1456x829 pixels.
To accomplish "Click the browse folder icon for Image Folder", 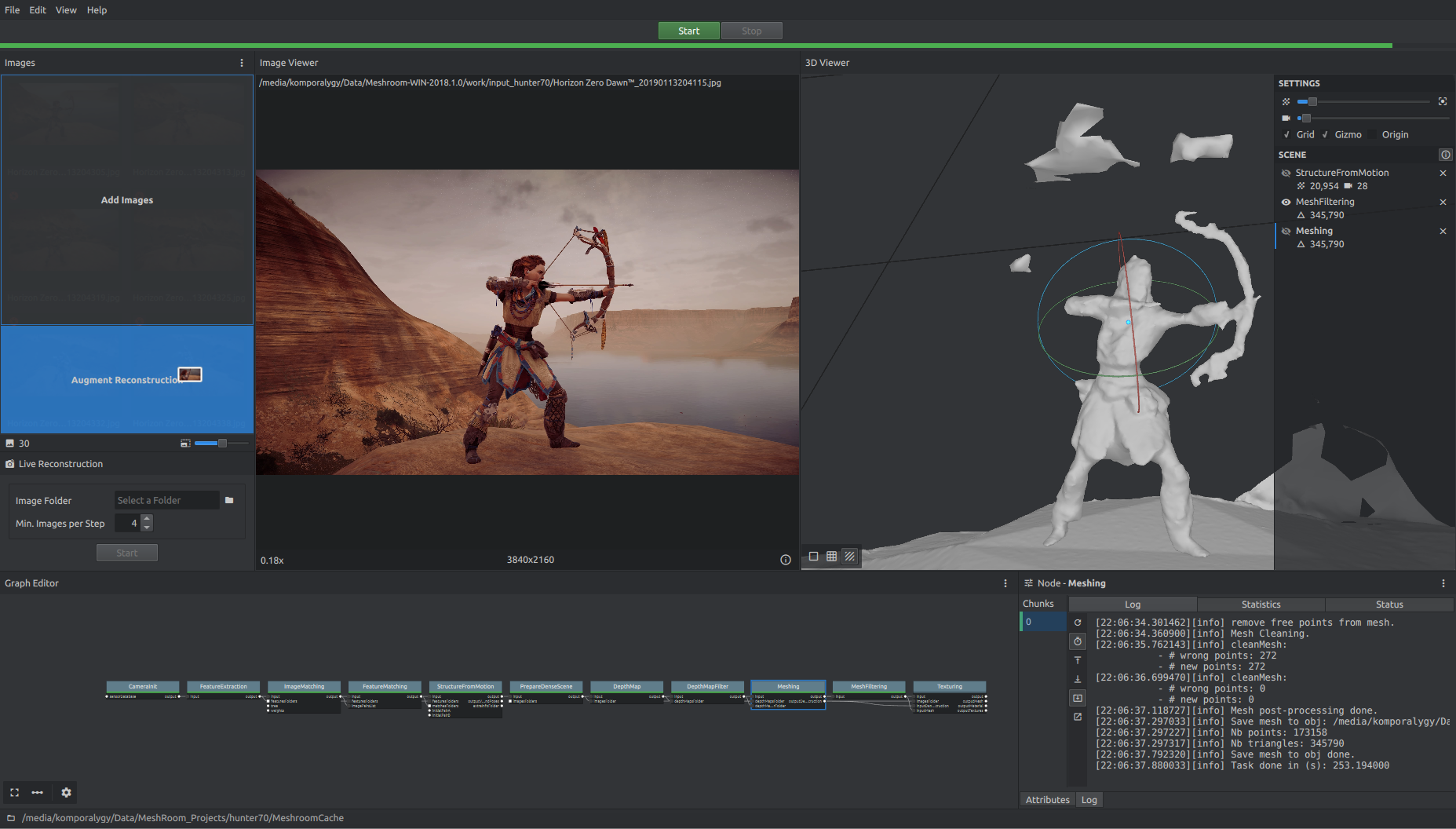I will pyautogui.click(x=229, y=500).
